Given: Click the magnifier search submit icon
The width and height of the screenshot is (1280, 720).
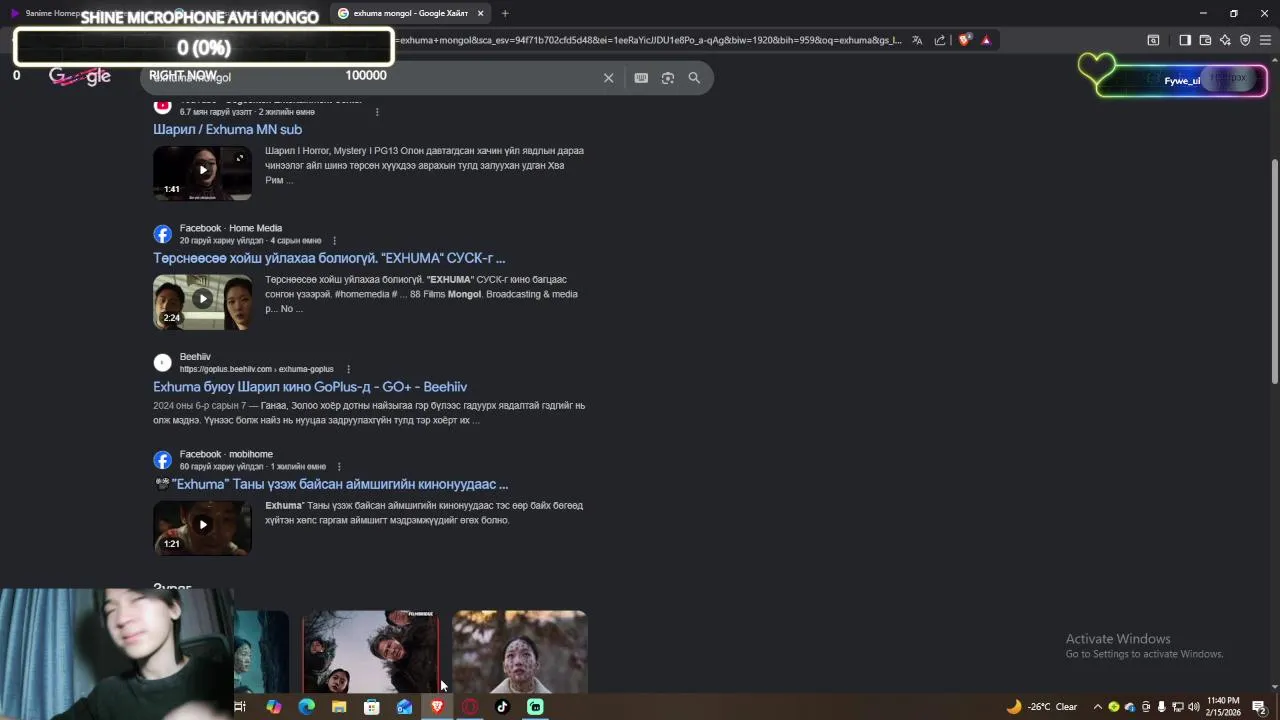Looking at the screenshot, I should point(694,78).
